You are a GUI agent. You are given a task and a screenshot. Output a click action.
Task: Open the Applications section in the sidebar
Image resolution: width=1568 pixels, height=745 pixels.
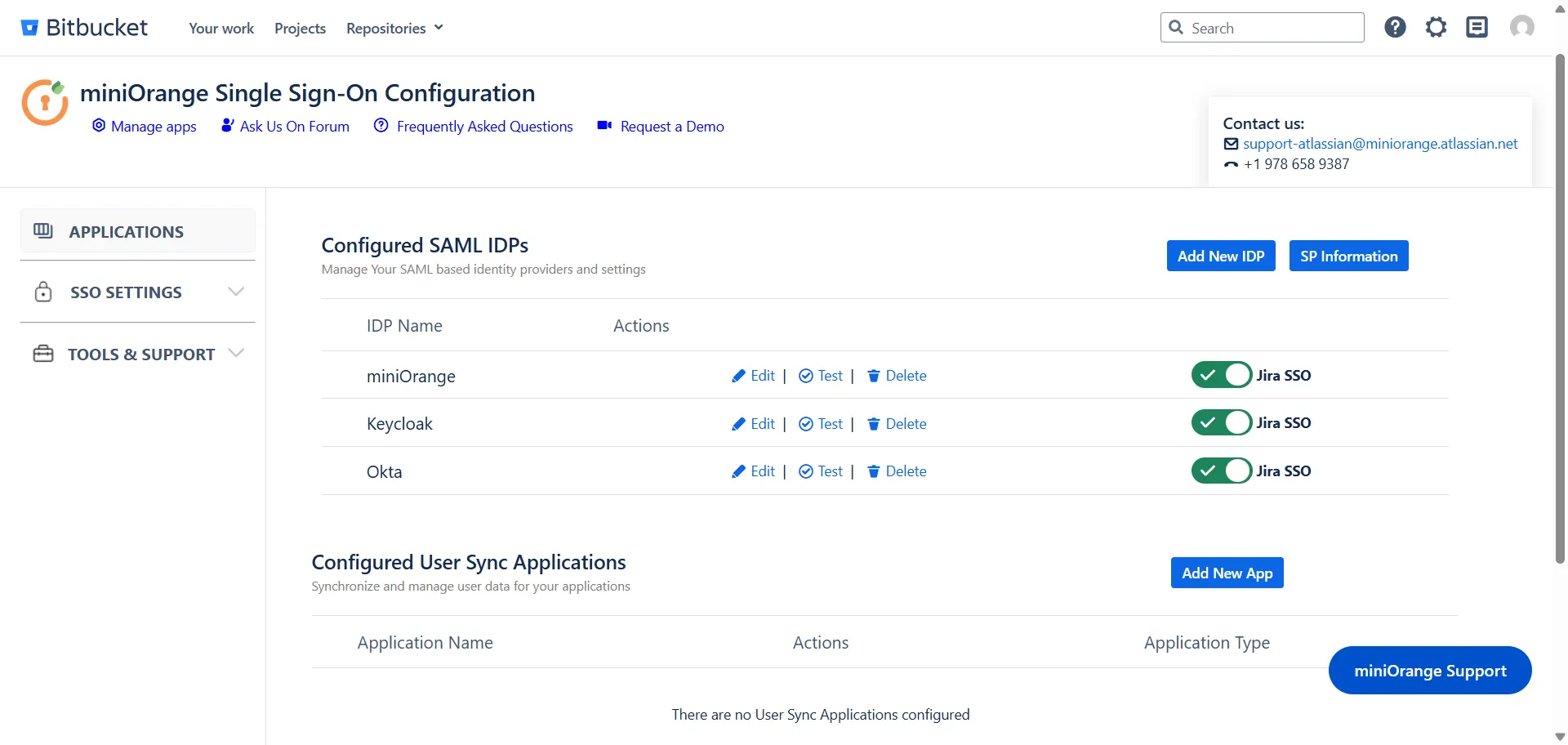click(127, 232)
